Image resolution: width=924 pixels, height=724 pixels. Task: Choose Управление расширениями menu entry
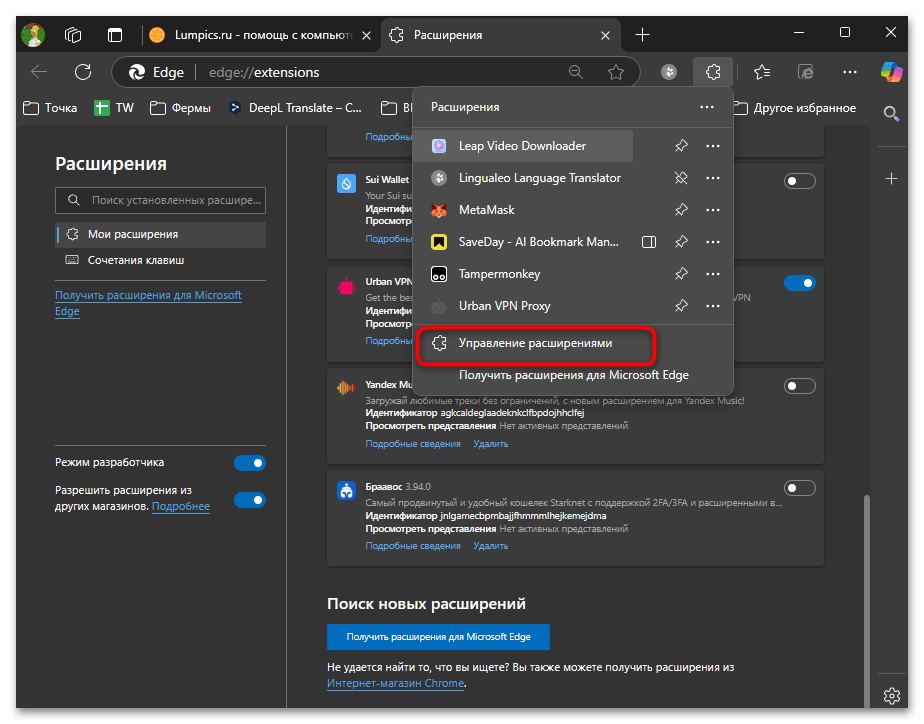tap(535, 343)
